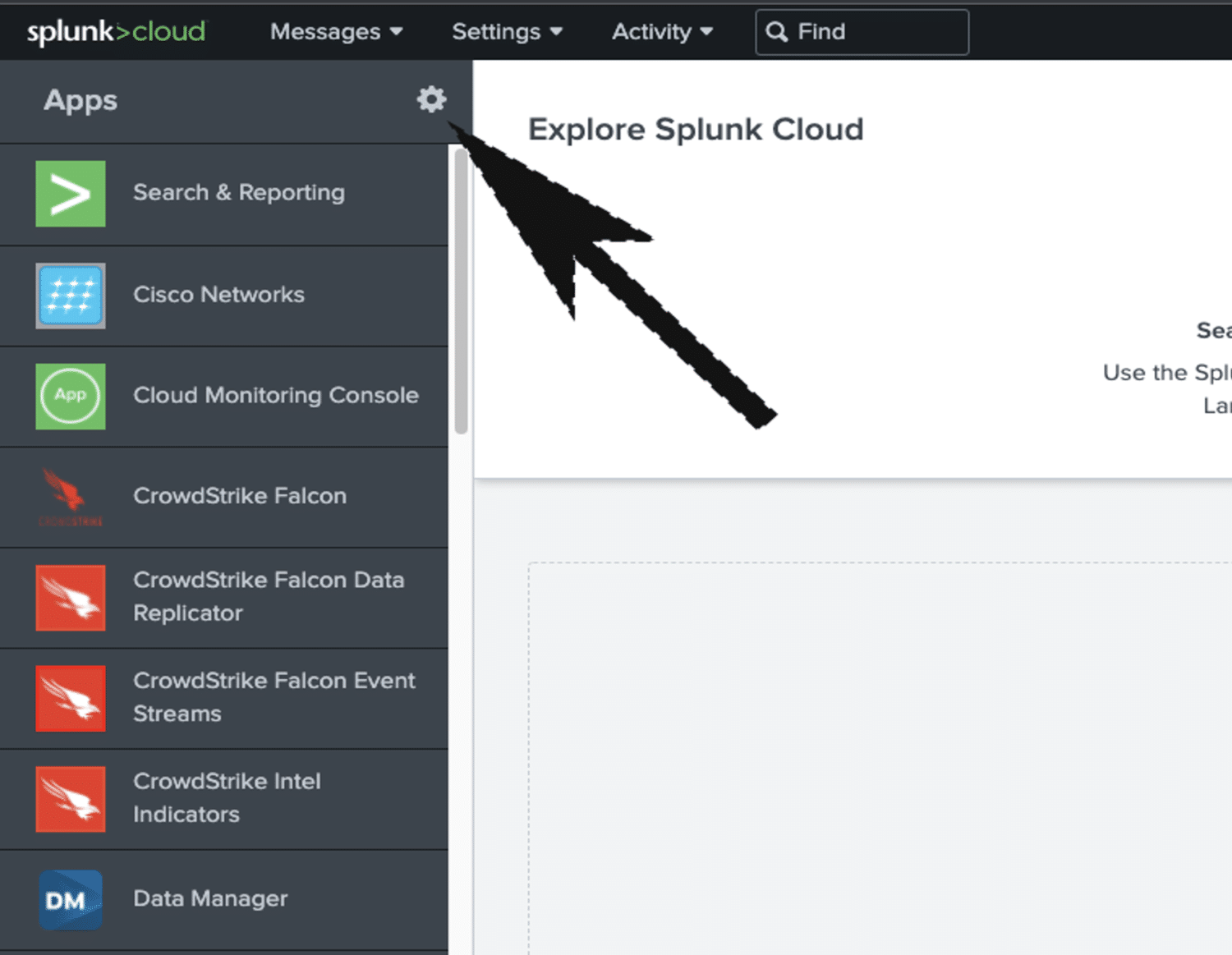Click the CrowdStrike Falcon app name link
The height and width of the screenshot is (955, 1232).
[239, 495]
